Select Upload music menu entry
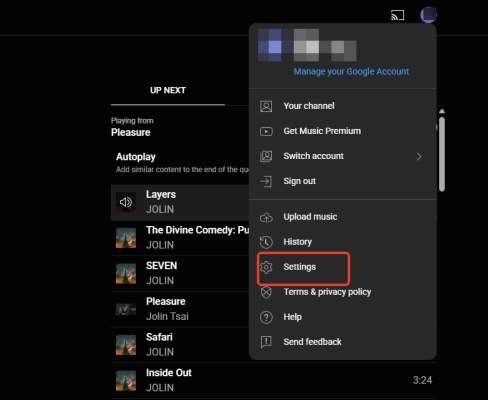 343,217
